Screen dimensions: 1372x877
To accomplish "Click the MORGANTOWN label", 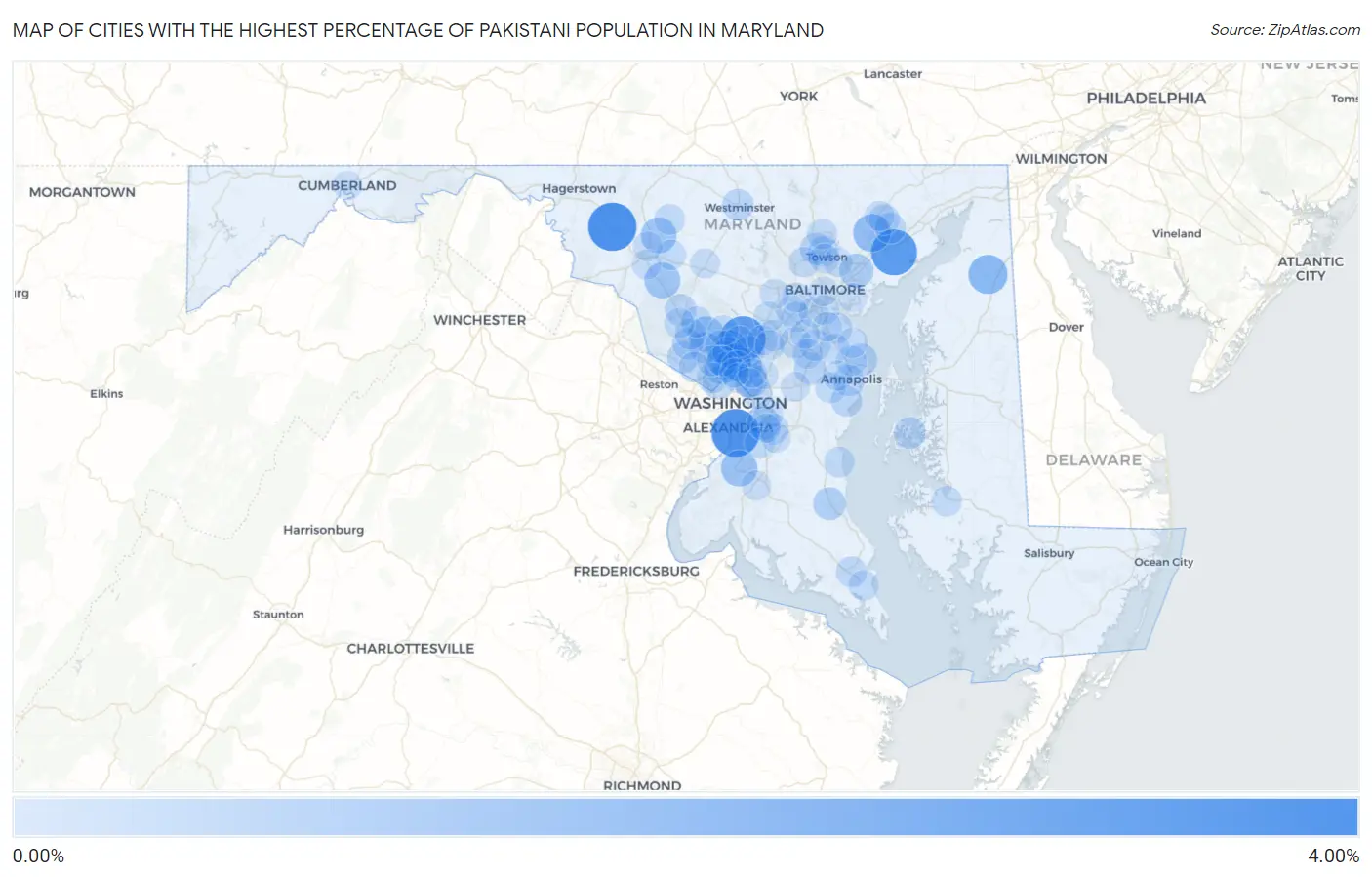I will pos(82,192).
